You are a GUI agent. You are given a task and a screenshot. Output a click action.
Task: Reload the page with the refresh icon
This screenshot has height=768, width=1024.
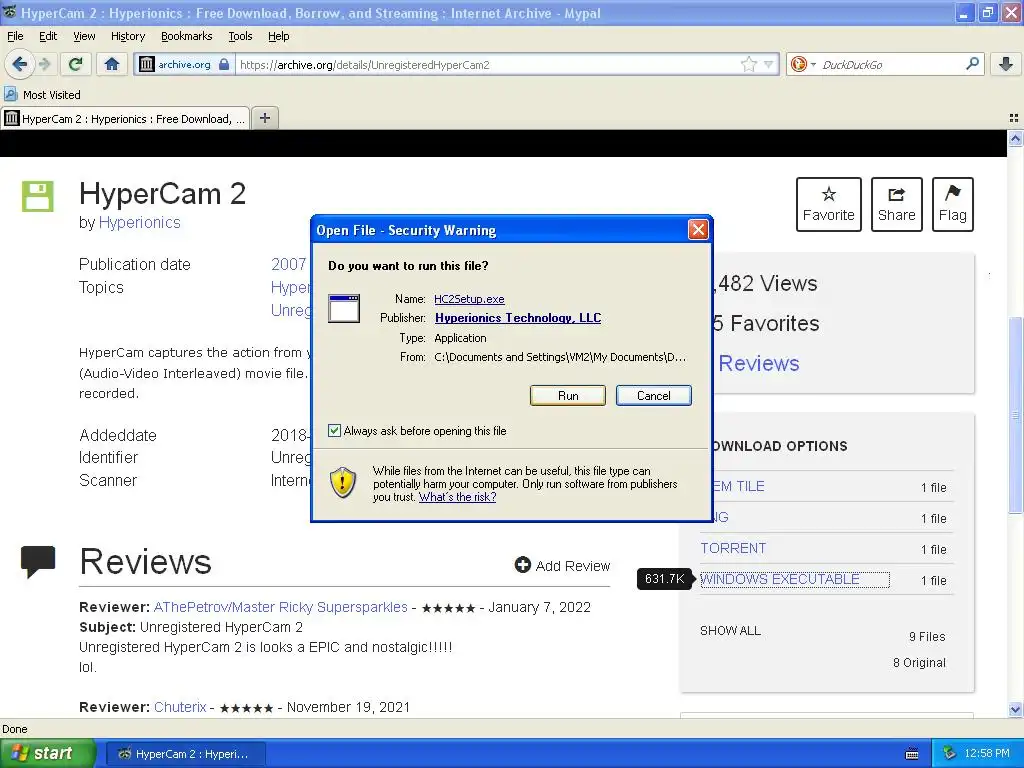[x=76, y=64]
